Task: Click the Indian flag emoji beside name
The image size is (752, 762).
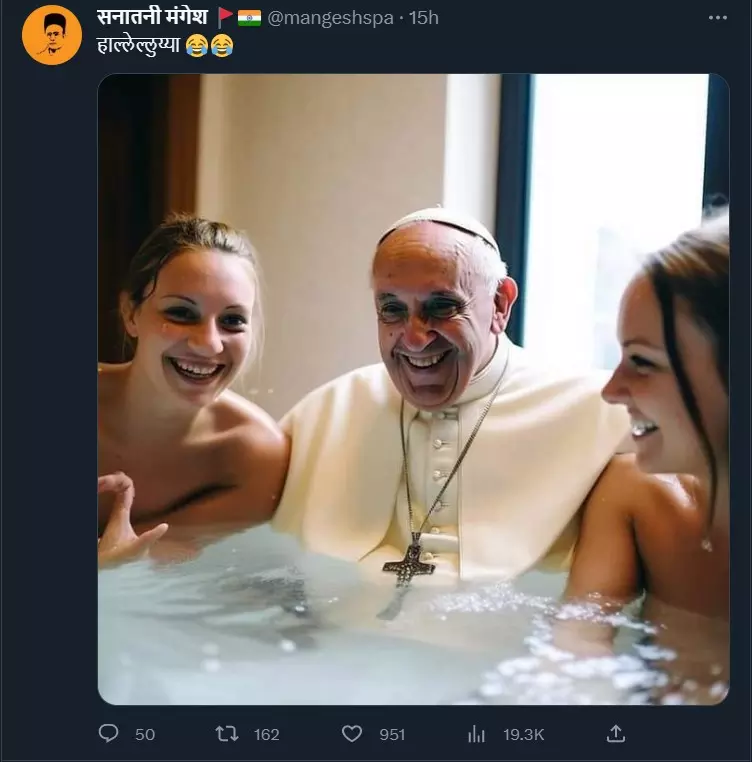Action: coord(249,18)
